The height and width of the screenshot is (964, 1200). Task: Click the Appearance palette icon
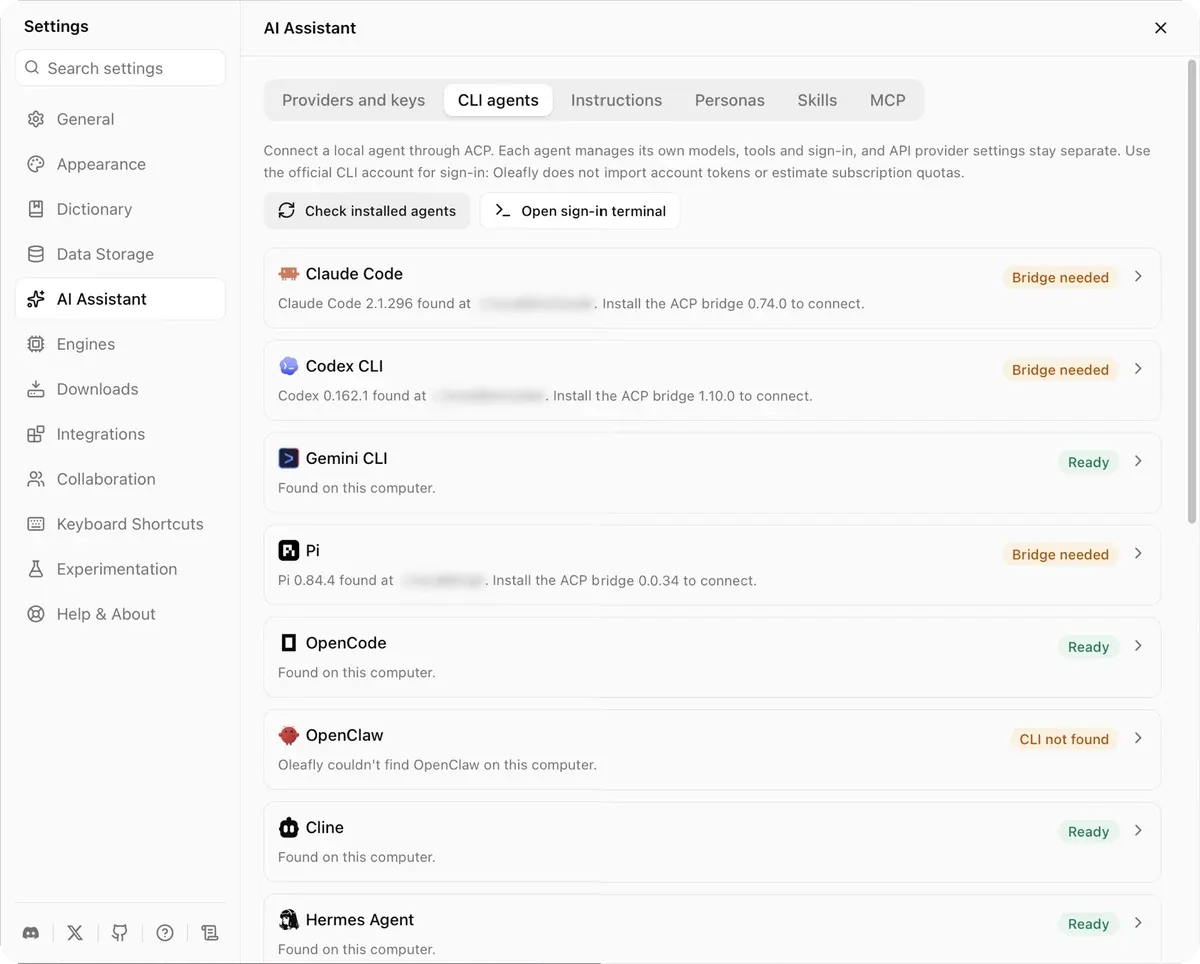(x=36, y=164)
